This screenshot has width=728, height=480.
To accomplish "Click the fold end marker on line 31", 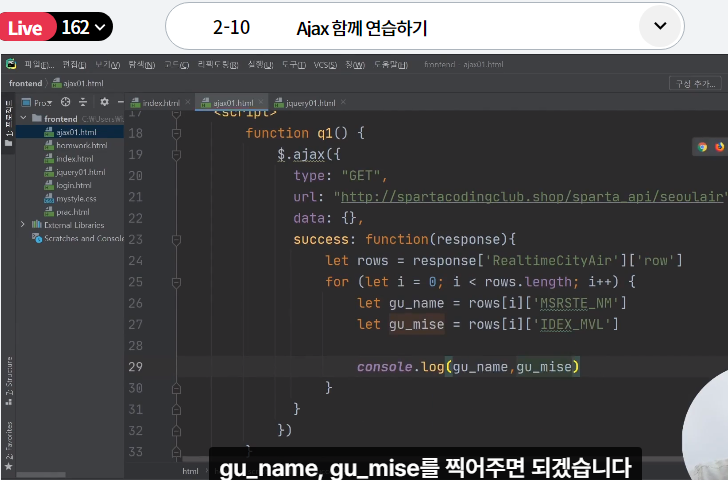I will (x=176, y=409).
